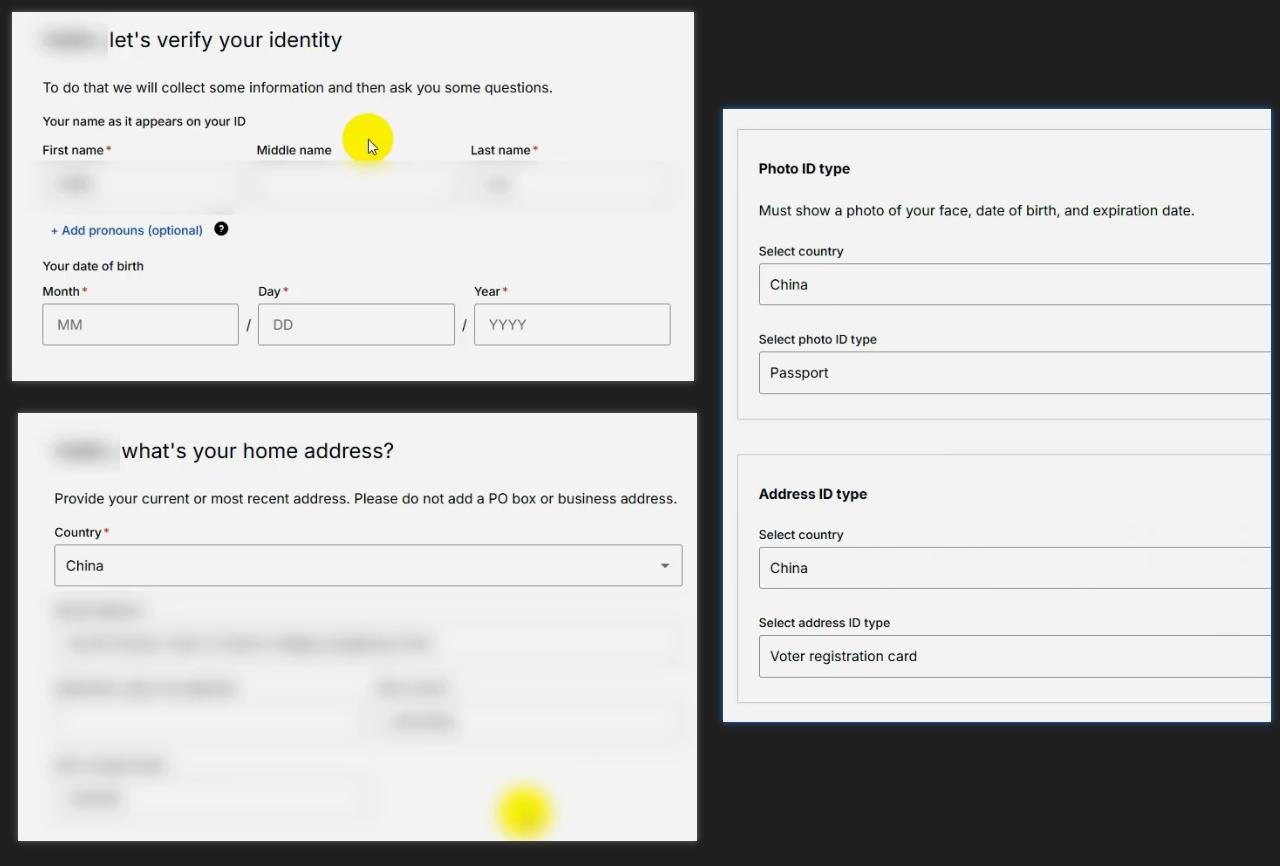Viewport: 1280px width, 866px height.
Task: Click the blurred street address field under Country
Action: pyautogui.click(x=368, y=644)
